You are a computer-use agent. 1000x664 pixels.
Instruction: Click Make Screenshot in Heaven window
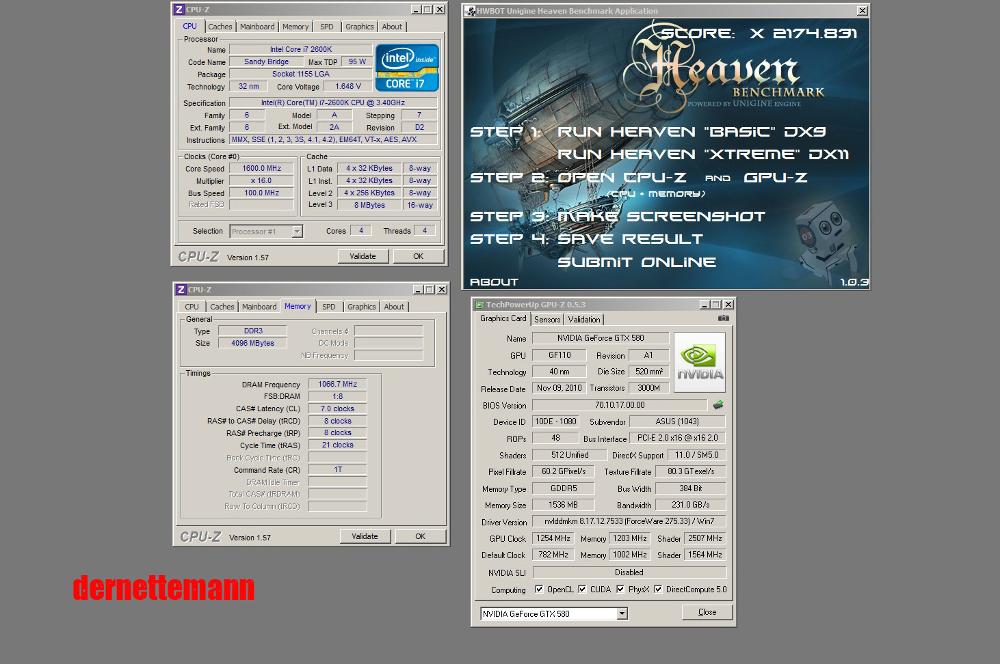661,217
